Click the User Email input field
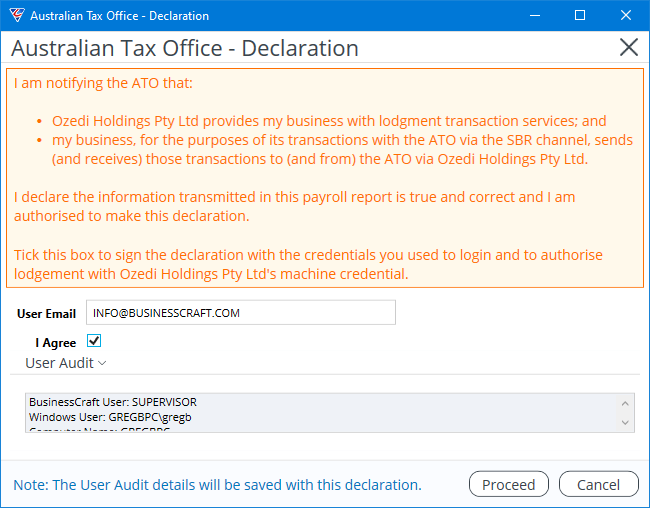Viewport: 650px width, 508px height. pos(240,313)
